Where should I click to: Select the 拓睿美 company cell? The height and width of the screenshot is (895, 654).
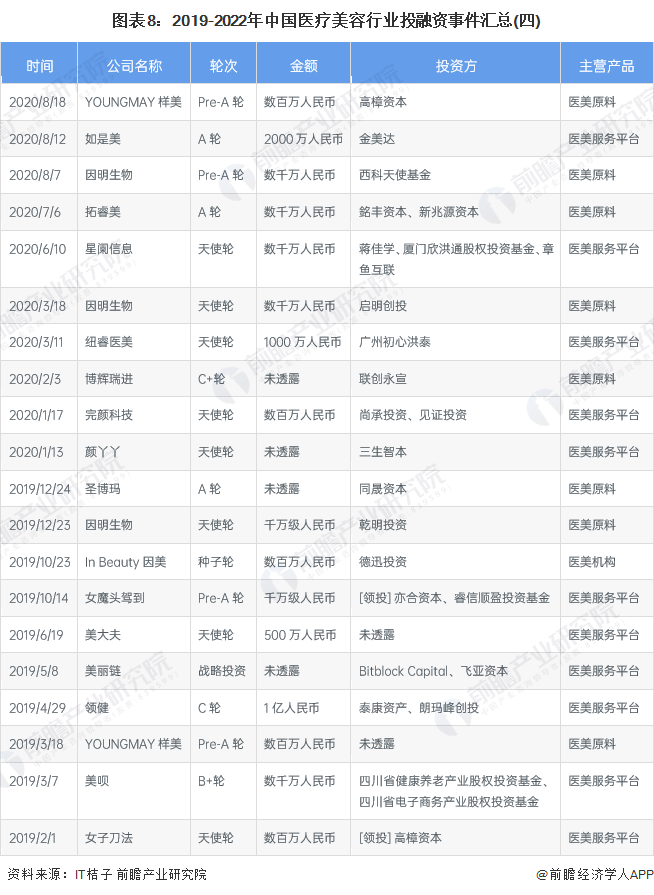(x=104, y=212)
